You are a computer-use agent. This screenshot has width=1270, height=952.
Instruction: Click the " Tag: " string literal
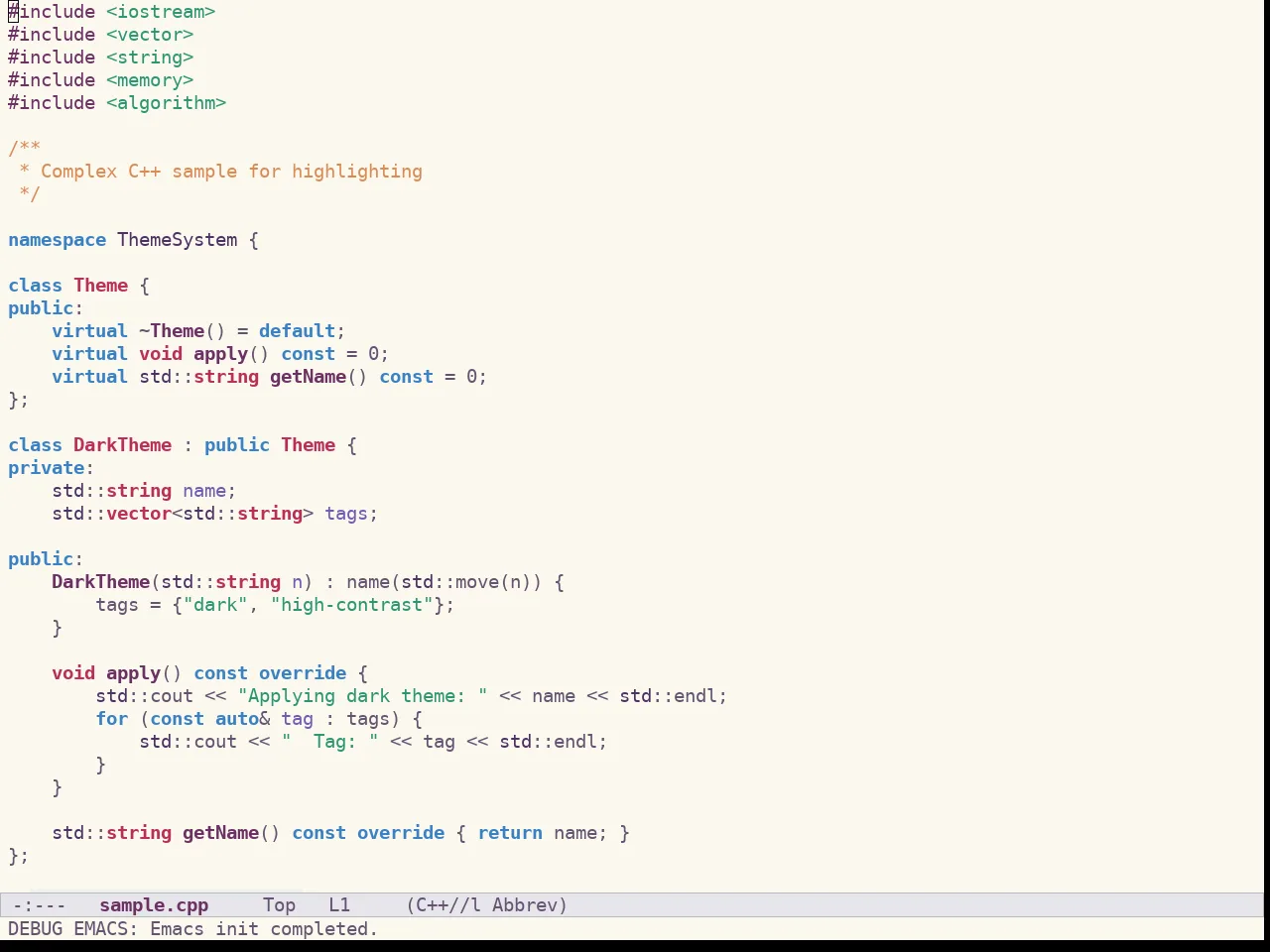click(330, 742)
